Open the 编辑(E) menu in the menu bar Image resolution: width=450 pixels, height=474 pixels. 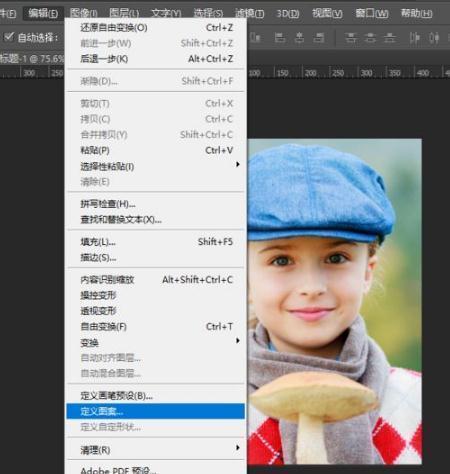pyautogui.click(x=43, y=14)
